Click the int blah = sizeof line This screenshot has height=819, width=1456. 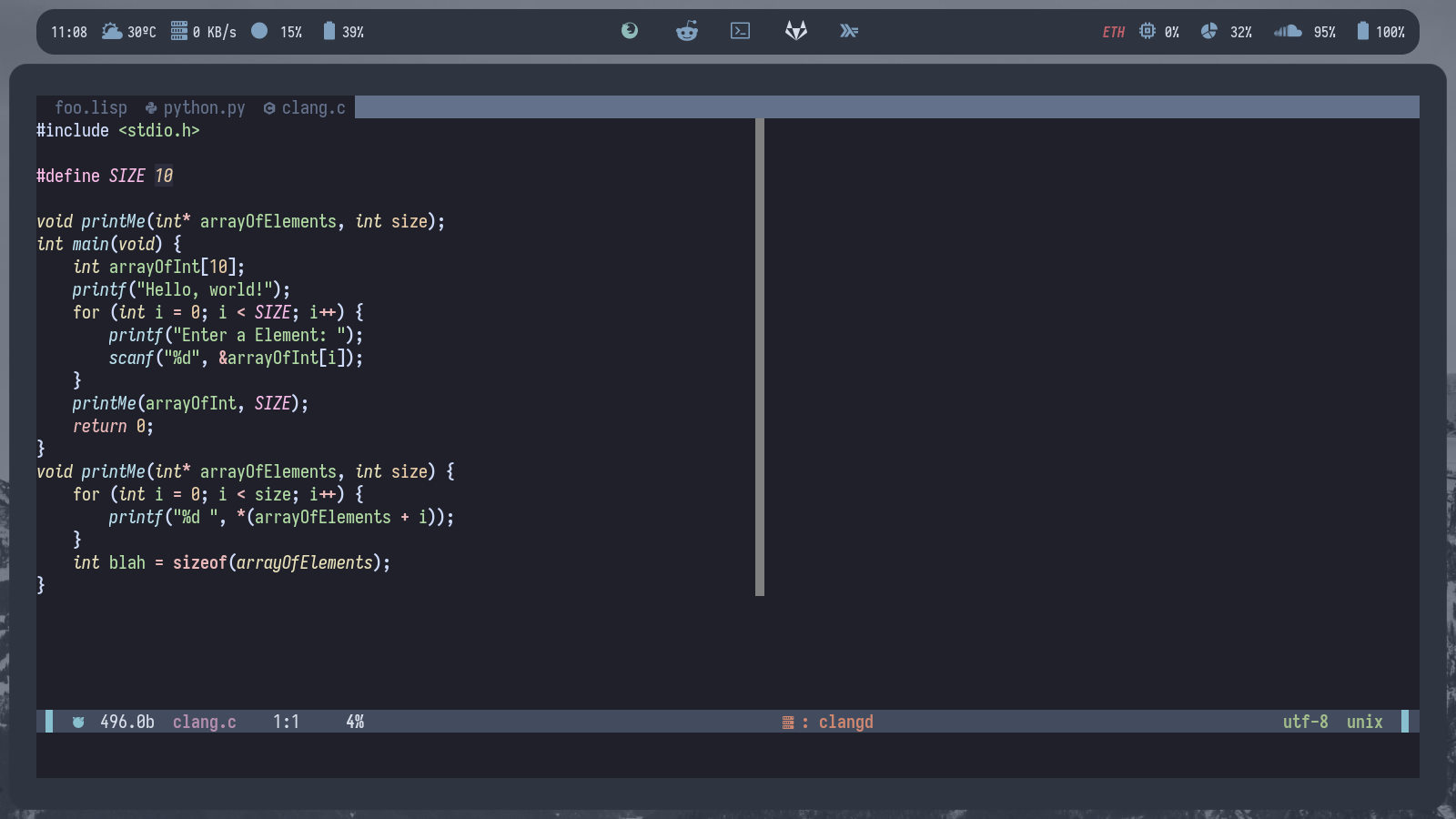coord(232,562)
